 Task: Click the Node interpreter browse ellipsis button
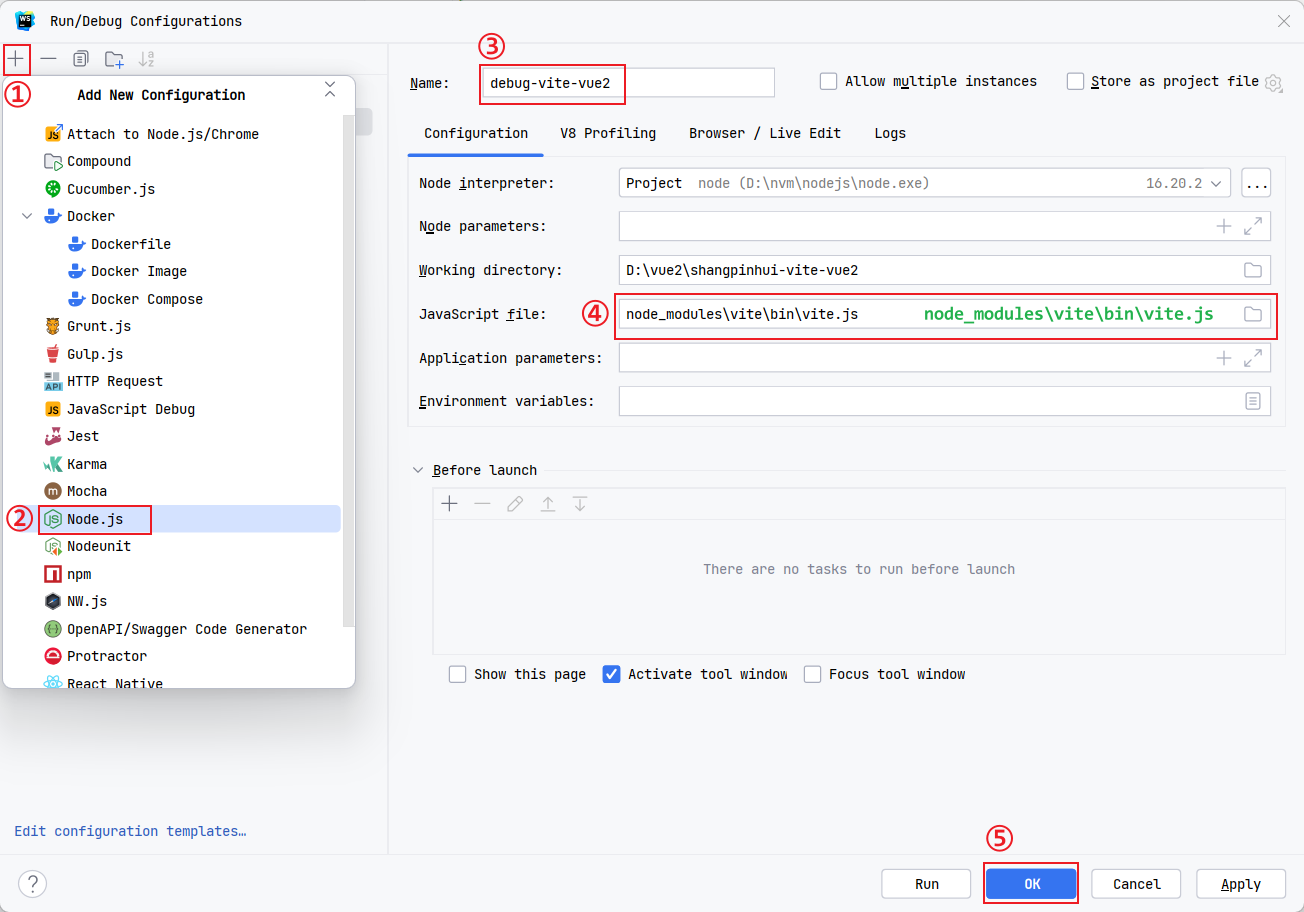[1256, 183]
